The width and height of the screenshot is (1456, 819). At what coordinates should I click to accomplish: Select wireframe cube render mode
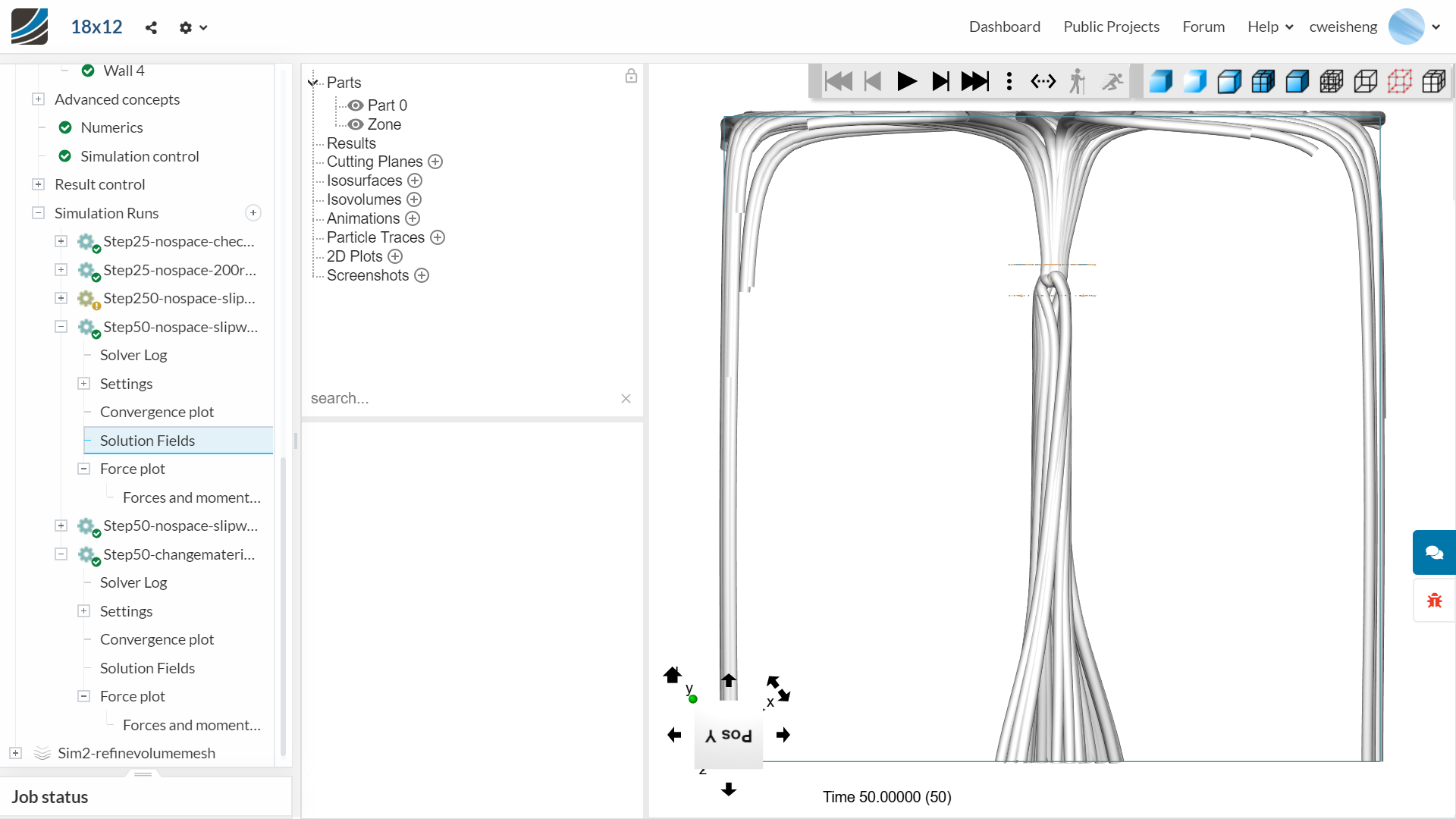point(1365,81)
